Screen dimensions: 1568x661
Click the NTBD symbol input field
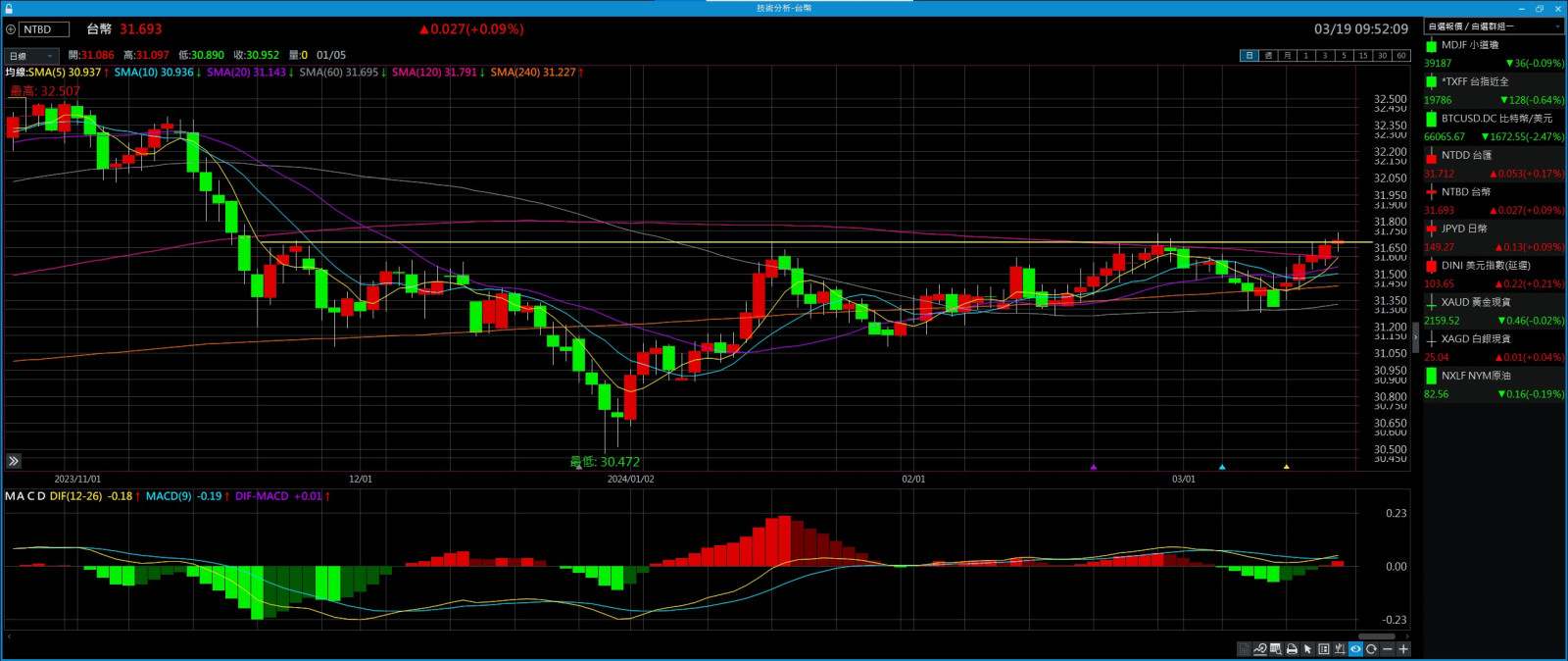(x=44, y=29)
